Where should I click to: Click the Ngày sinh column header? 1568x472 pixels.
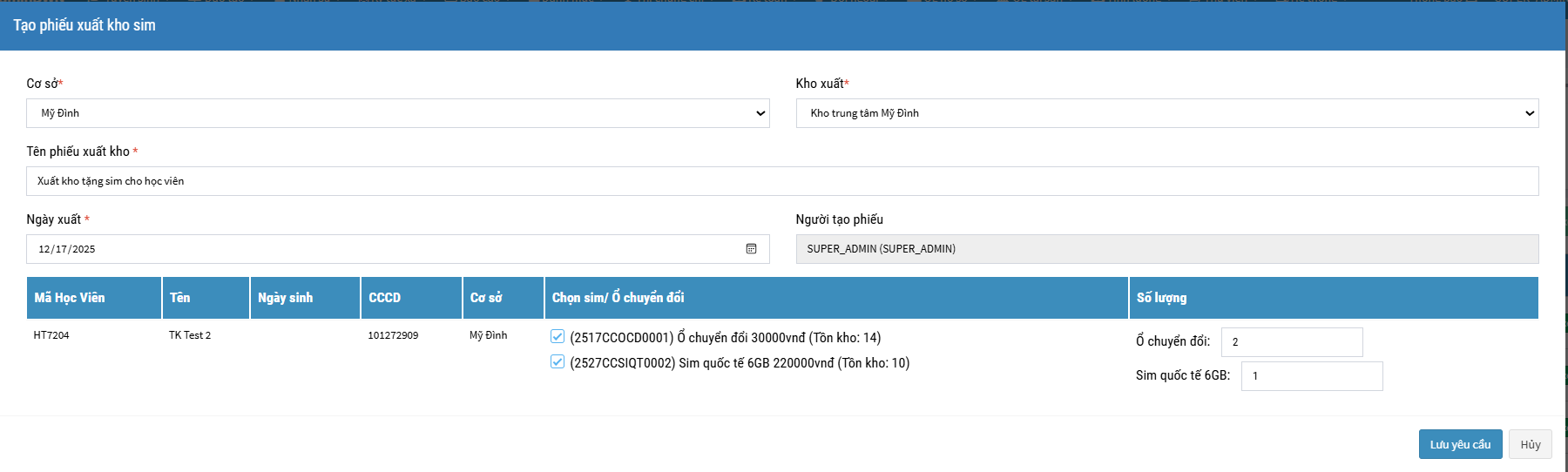pos(286,298)
